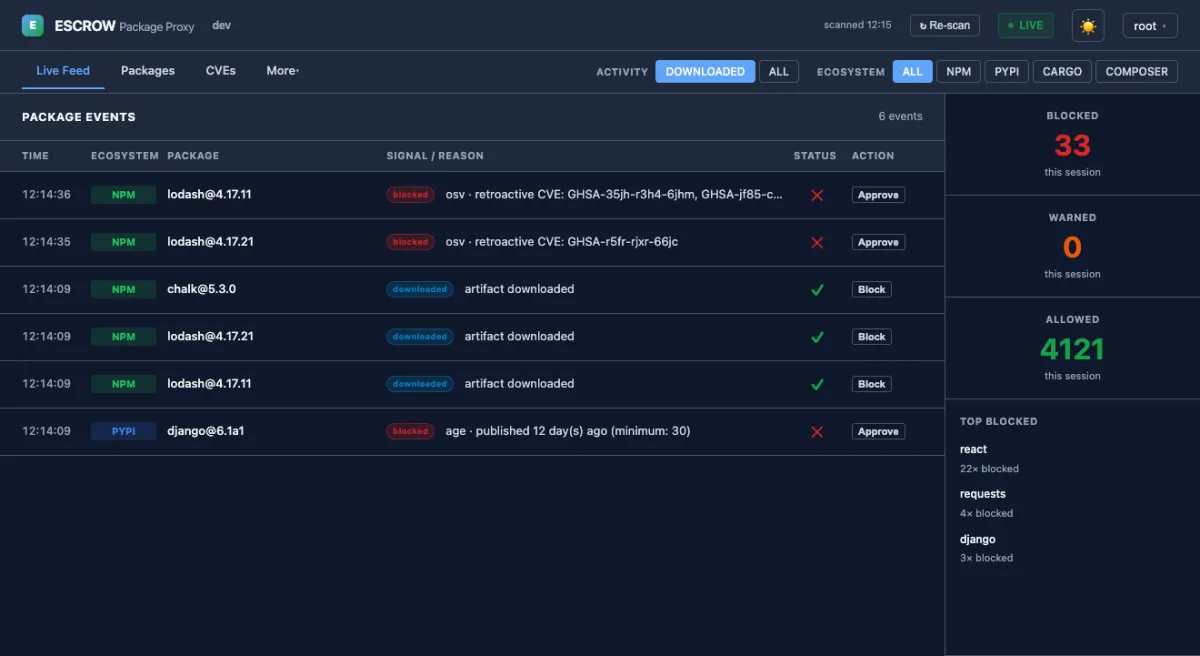Click the 'scanned 12:15' timestamp
The height and width of the screenshot is (656, 1200).
click(x=857, y=26)
